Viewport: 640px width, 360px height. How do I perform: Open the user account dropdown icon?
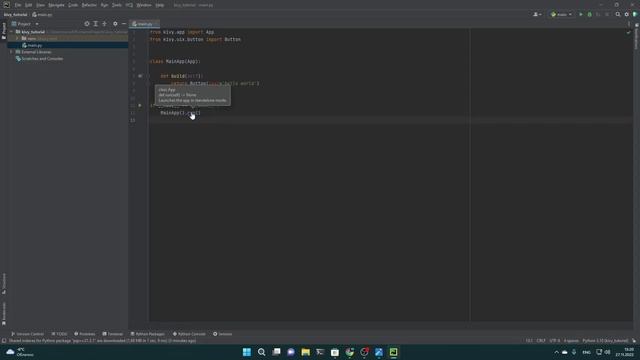(x=537, y=15)
